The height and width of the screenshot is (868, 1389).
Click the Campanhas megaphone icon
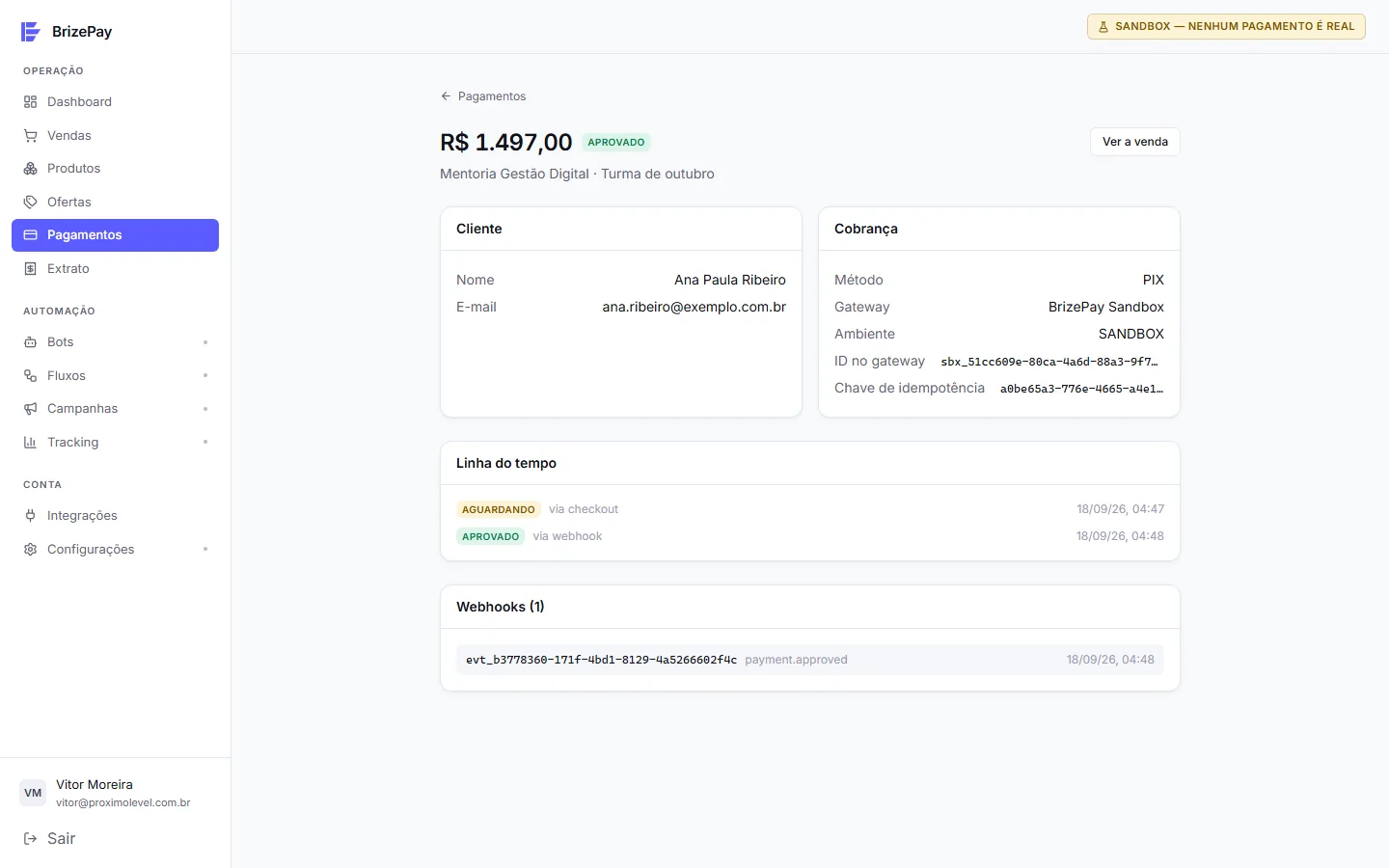(31, 409)
